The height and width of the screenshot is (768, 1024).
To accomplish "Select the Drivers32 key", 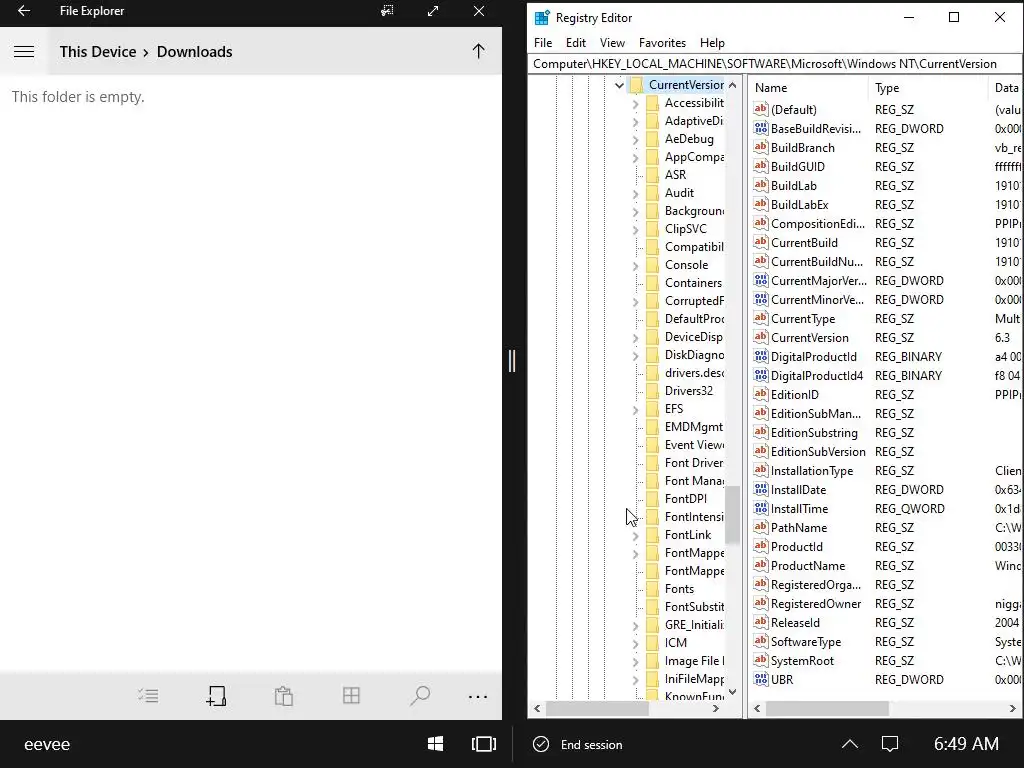I will point(688,391).
